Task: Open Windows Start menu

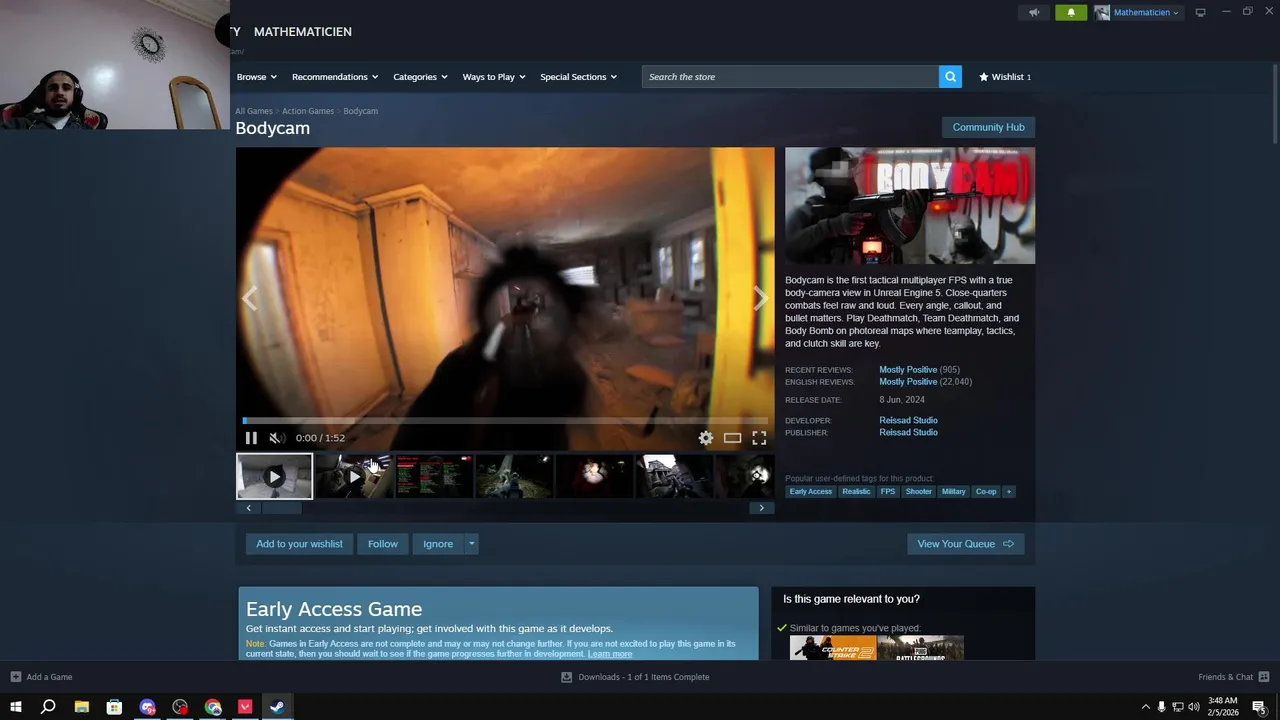Action: [16, 707]
